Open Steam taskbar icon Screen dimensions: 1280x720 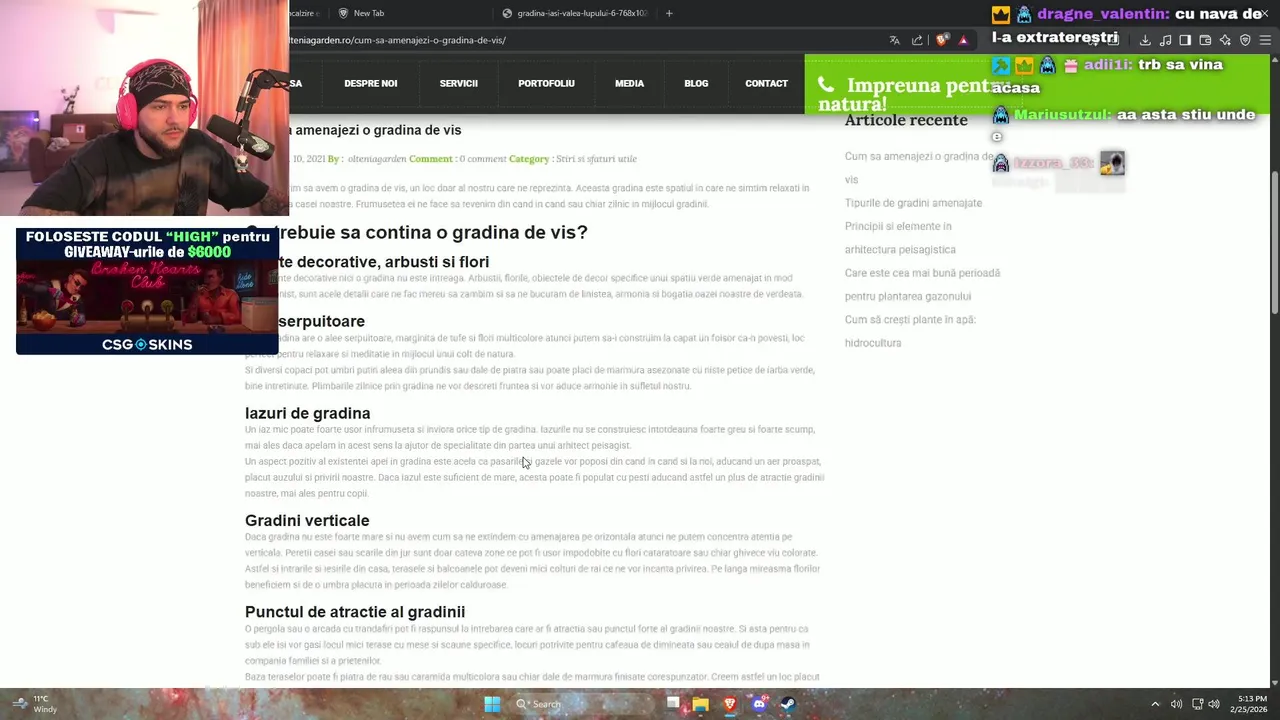[x=788, y=704]
